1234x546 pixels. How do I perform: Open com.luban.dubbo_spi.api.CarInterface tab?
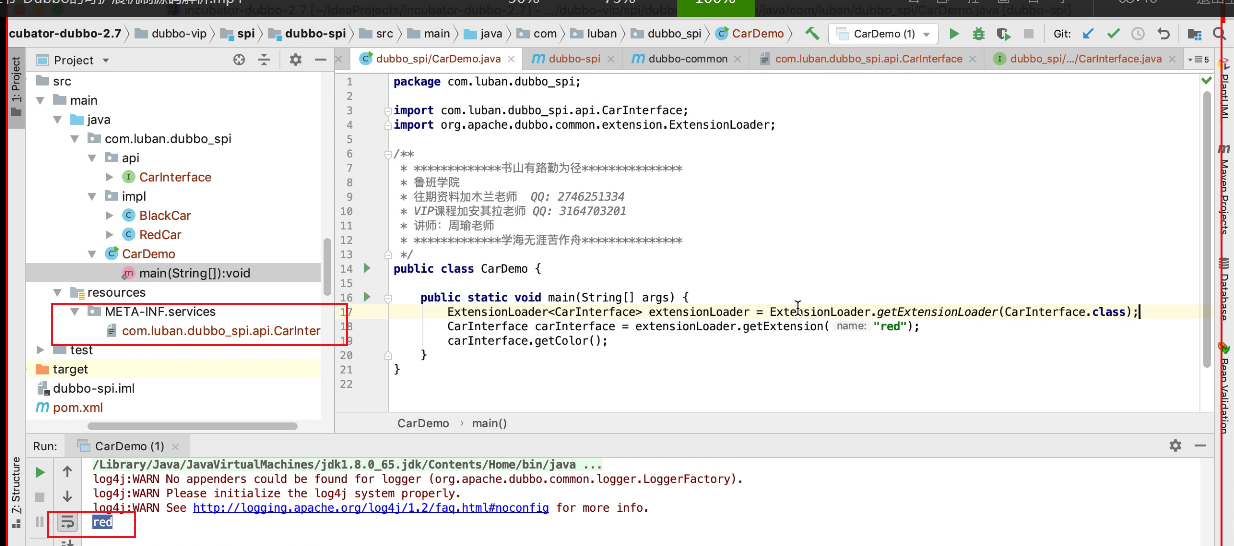866,59
